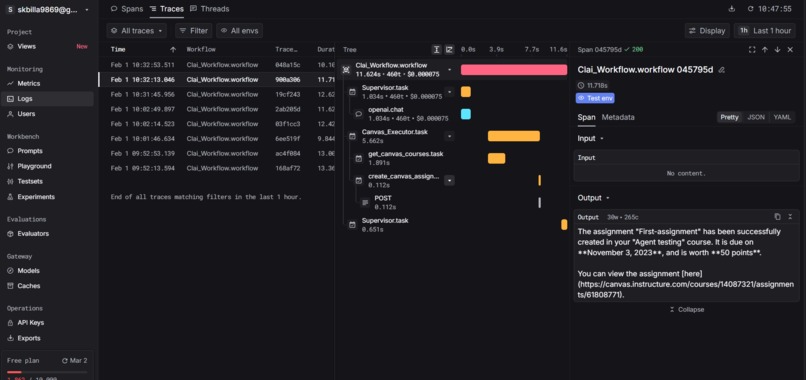806x380 pixels.
Task: Refresh traces using the refresh icon
Action: [750, 9]
